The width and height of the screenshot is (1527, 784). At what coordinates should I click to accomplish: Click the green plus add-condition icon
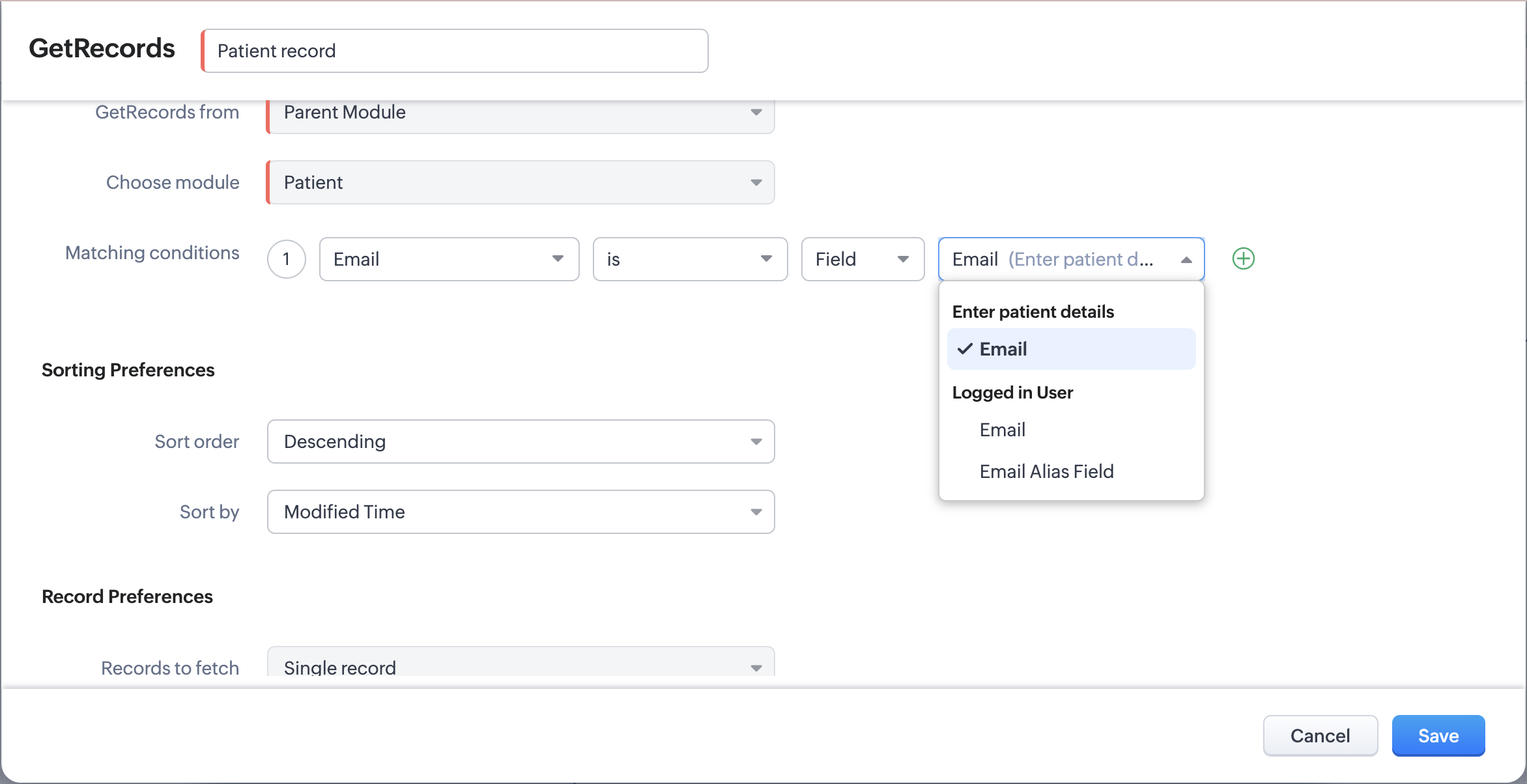(1243, 259)
